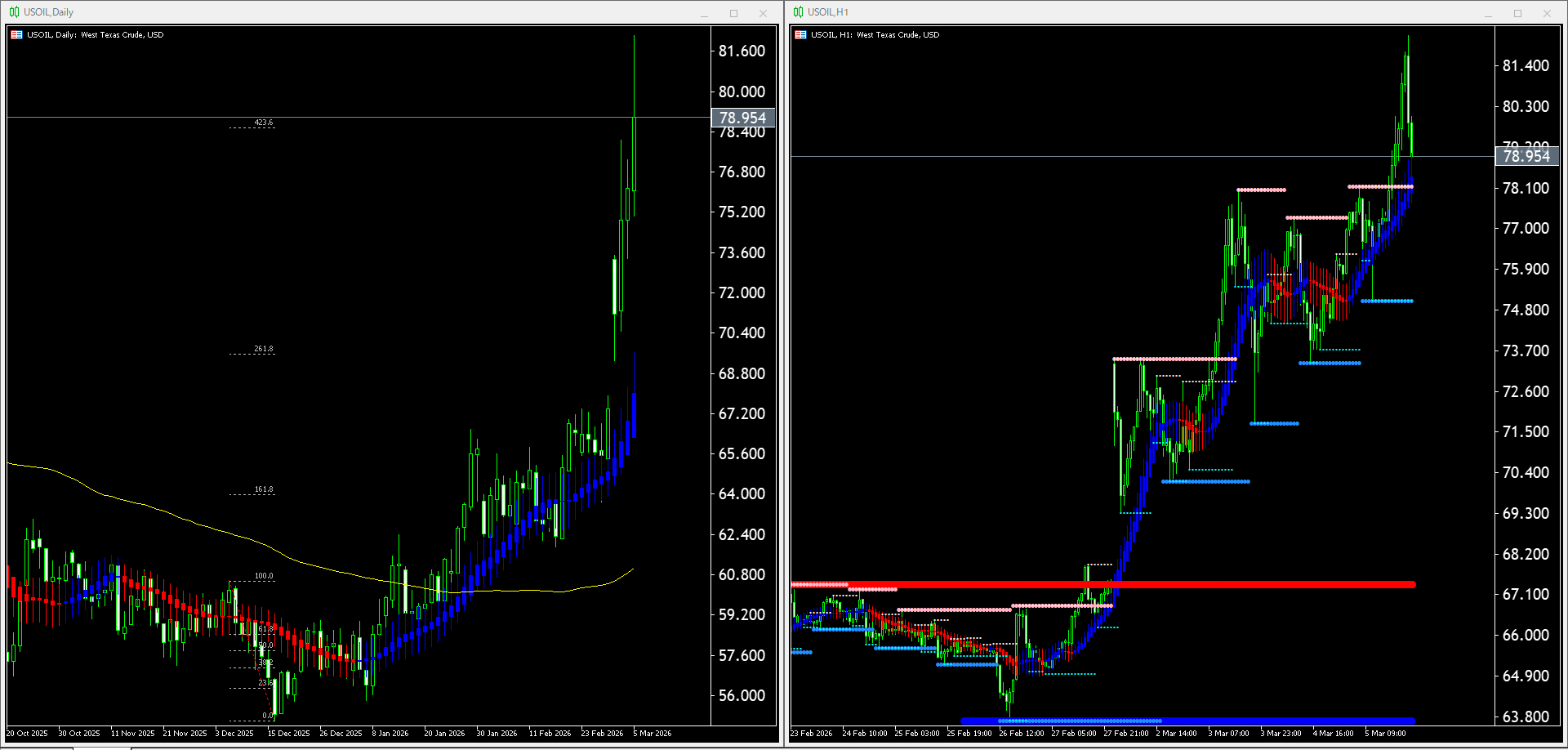Click the '20 Oct 2025' date on the Daily time axis
Viewport: 1568px width, 750px height.
point(27,734)
